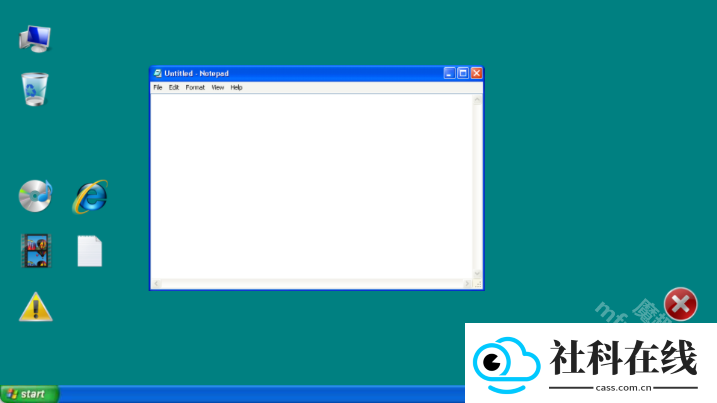Maximize the Notepad window

pyautogui.click(x=463, y=73)
